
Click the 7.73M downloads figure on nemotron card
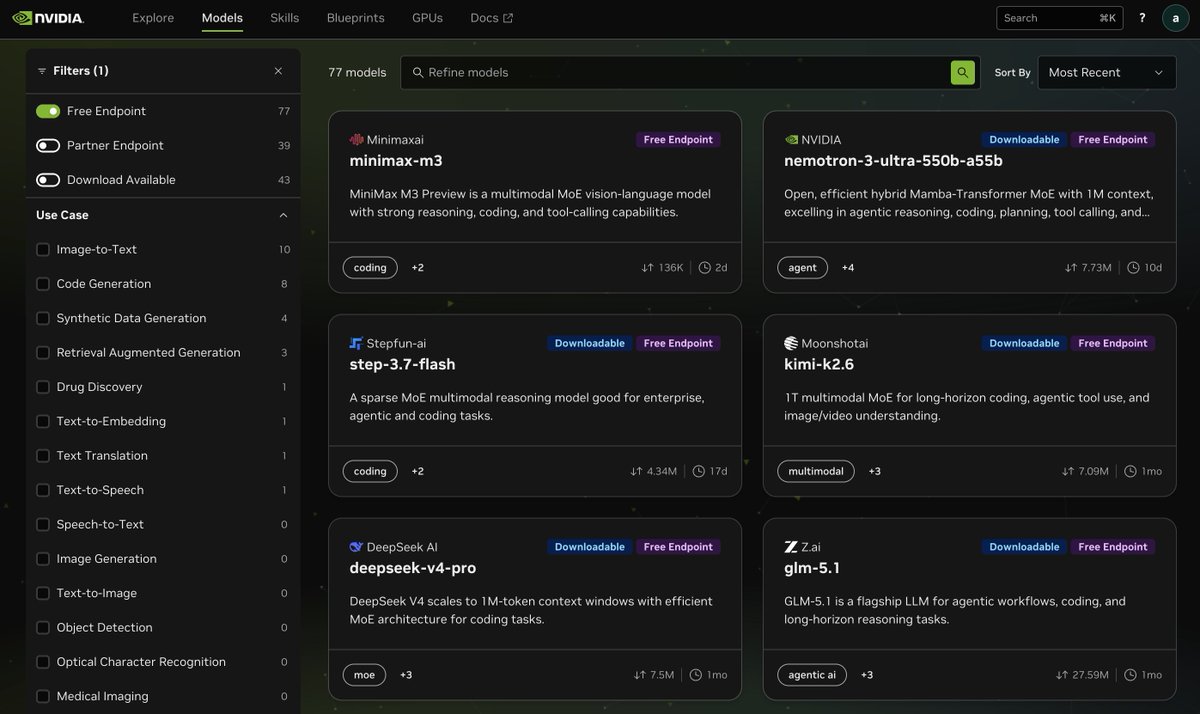[x=1096, y=268]
